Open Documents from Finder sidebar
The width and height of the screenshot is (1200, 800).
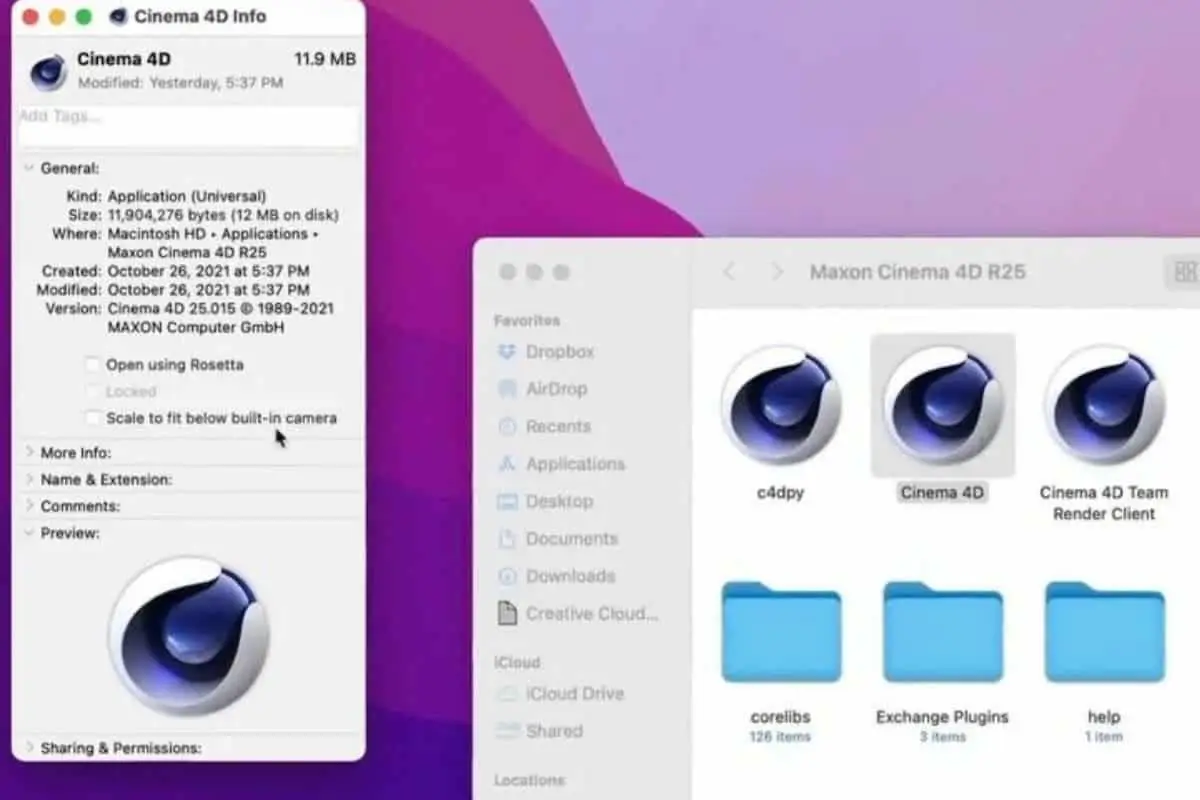(x=572, y=539)
